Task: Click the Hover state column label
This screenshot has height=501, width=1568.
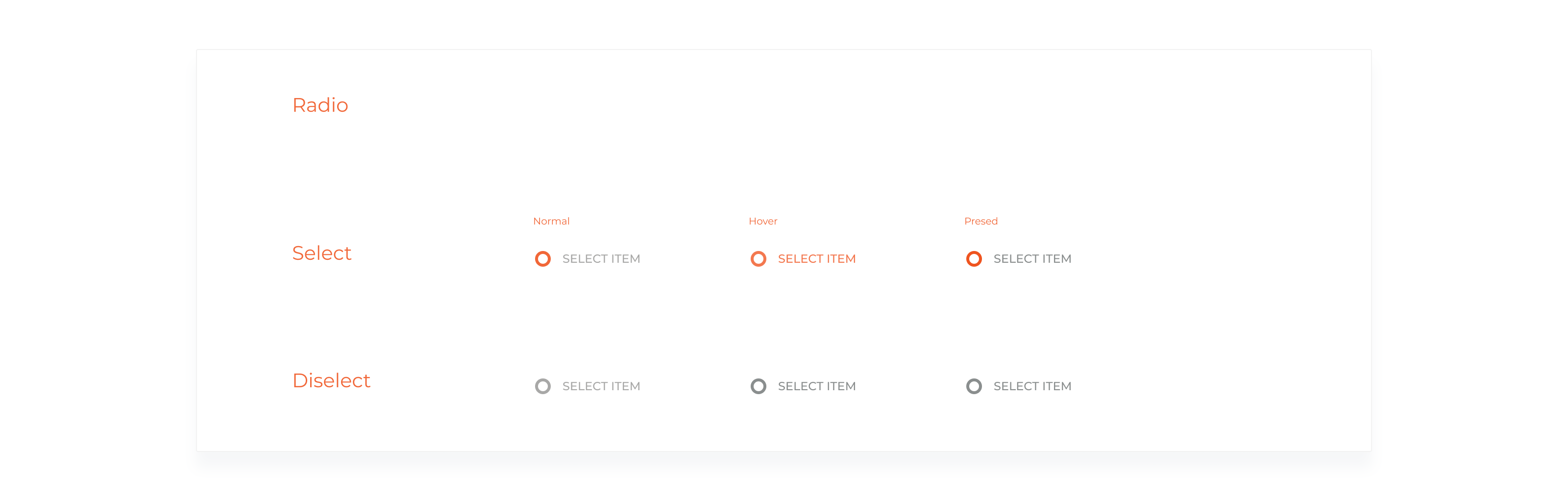Action: point(763,221)
